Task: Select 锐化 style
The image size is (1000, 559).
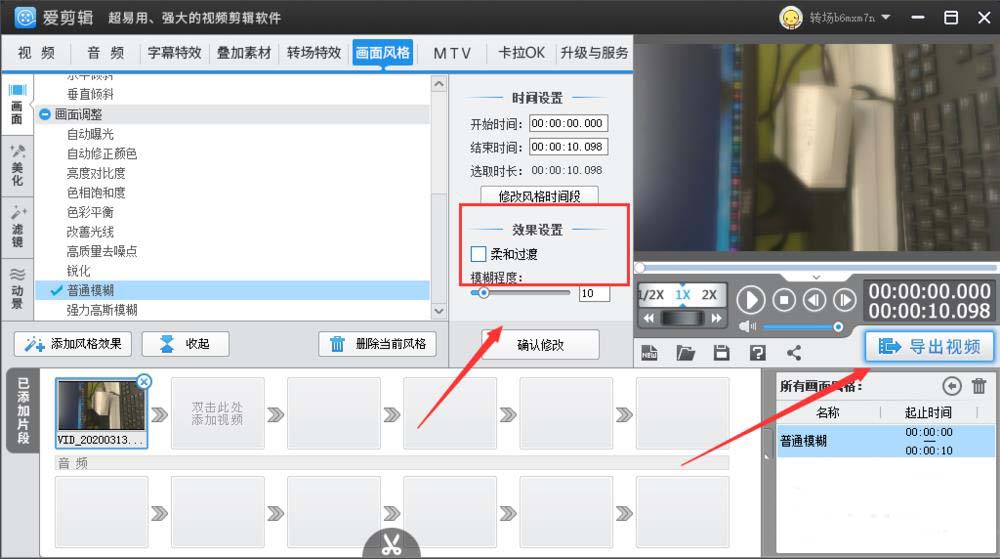Action: click(78, 271)
